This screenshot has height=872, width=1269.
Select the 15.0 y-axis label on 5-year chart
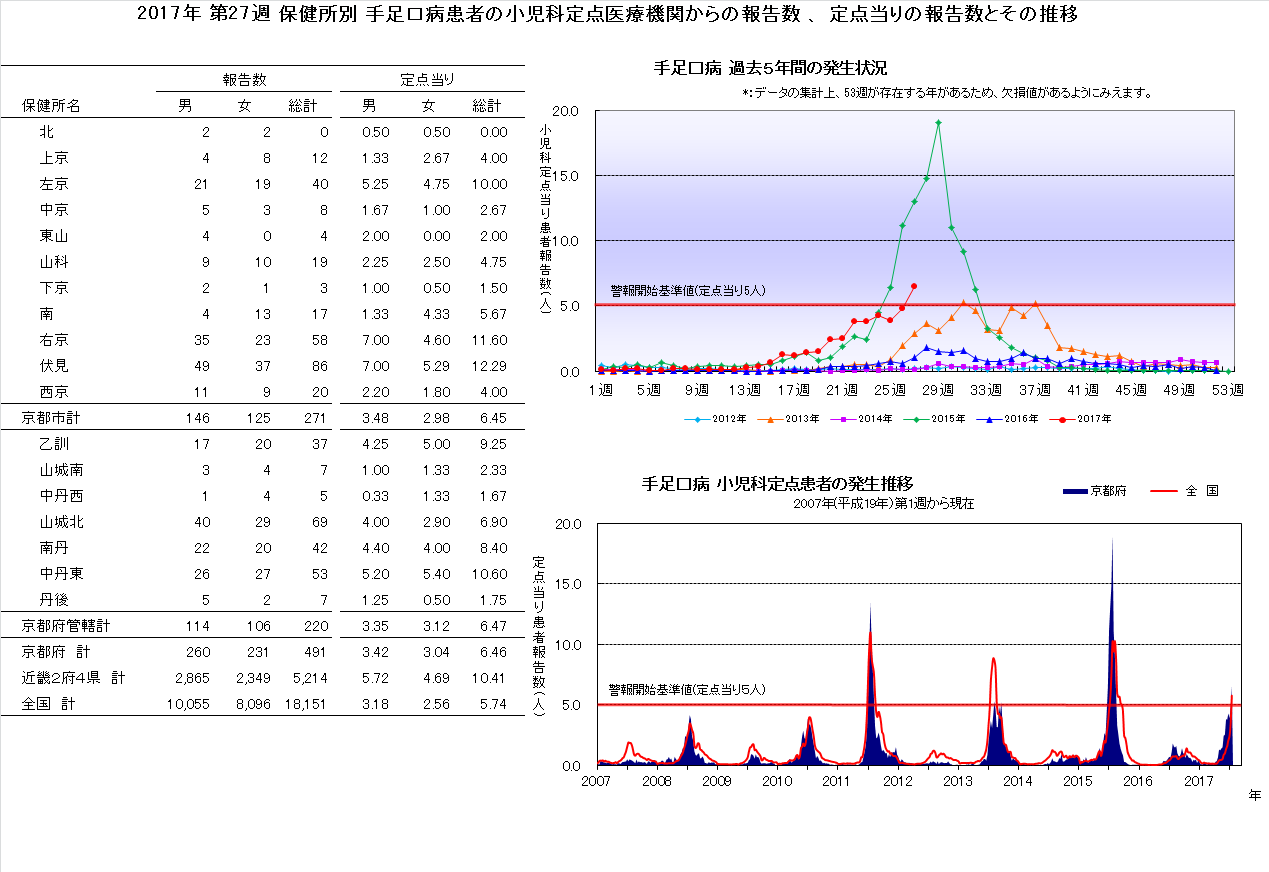click(x=566, y=176)
